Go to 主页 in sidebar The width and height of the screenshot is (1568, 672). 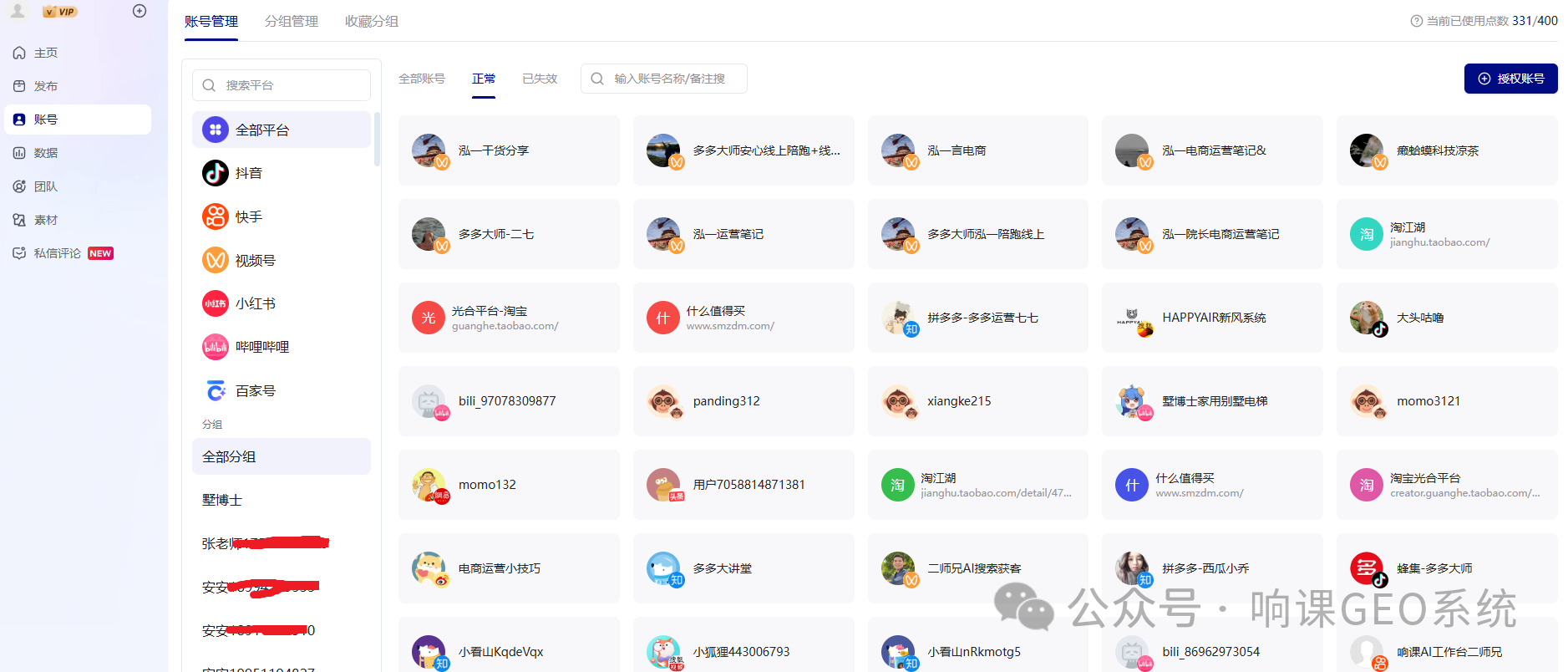[78, 53]
